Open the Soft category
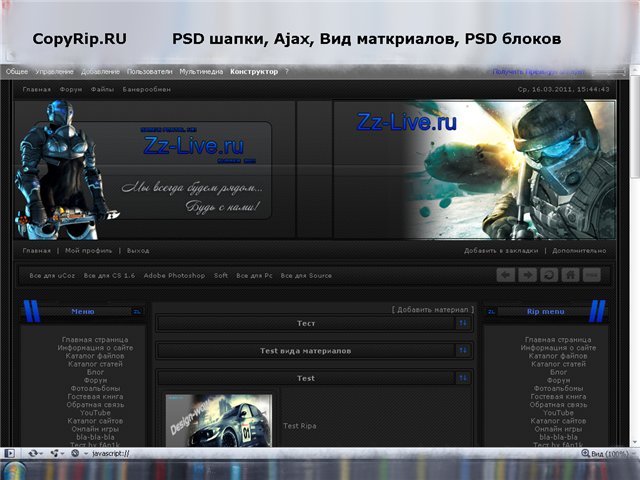The image size is (640, 480). 221,276
